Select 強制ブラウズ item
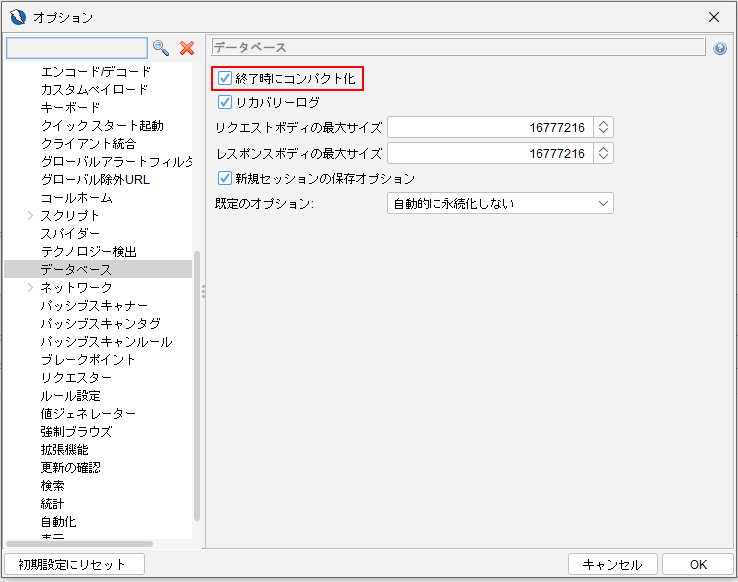This screenshot has width=738, height=582. click(76, 431)
